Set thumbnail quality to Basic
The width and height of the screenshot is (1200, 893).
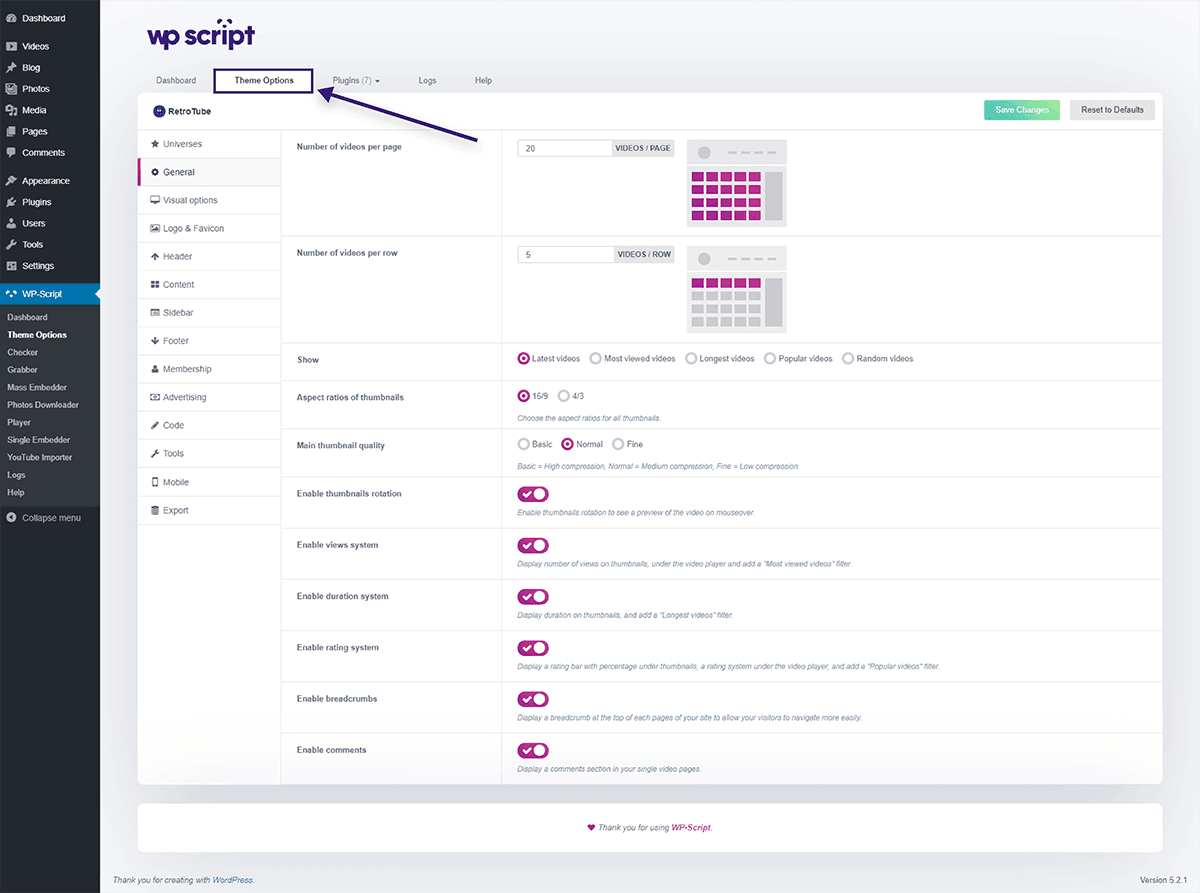pos(524,444)
